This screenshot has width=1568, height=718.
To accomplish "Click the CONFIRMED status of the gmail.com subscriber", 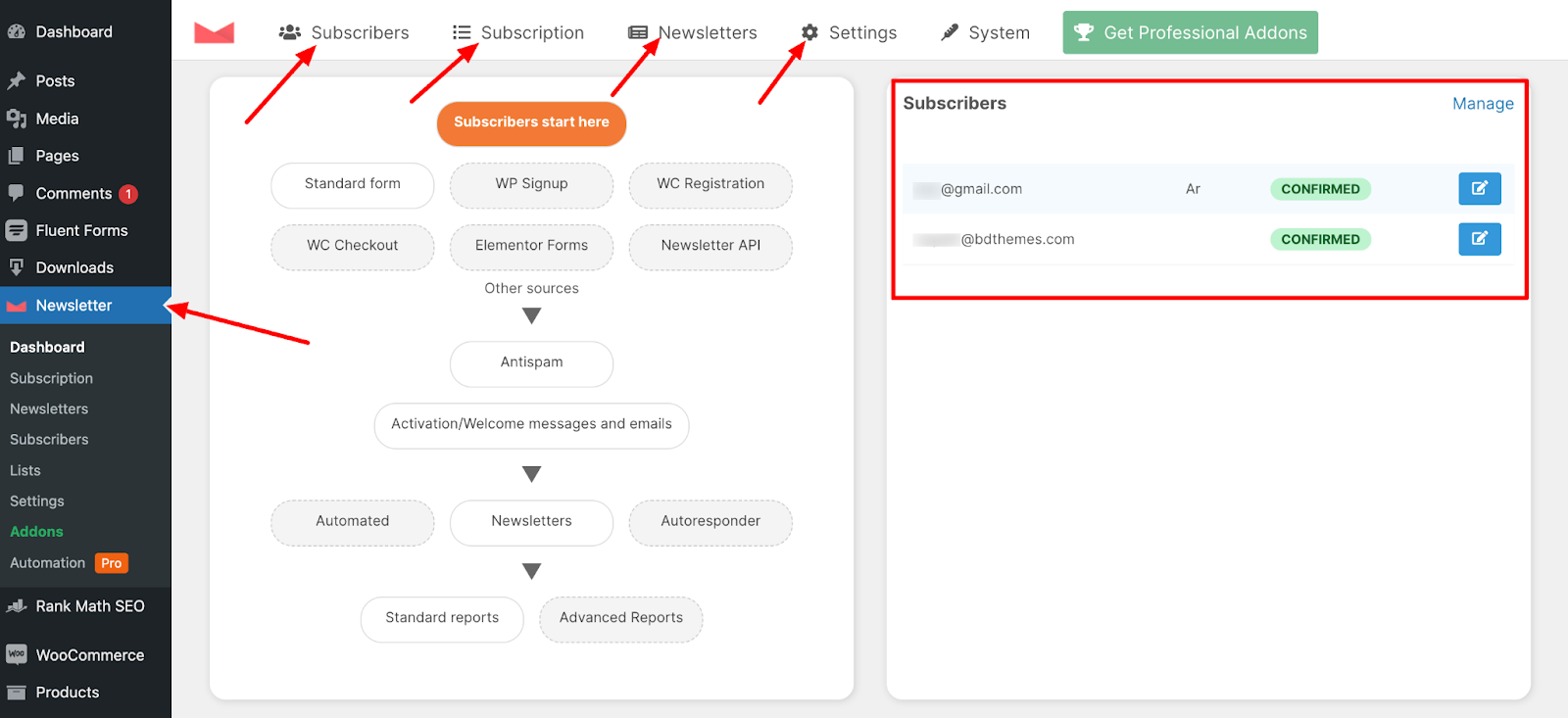I will (x=1320, y=189).
